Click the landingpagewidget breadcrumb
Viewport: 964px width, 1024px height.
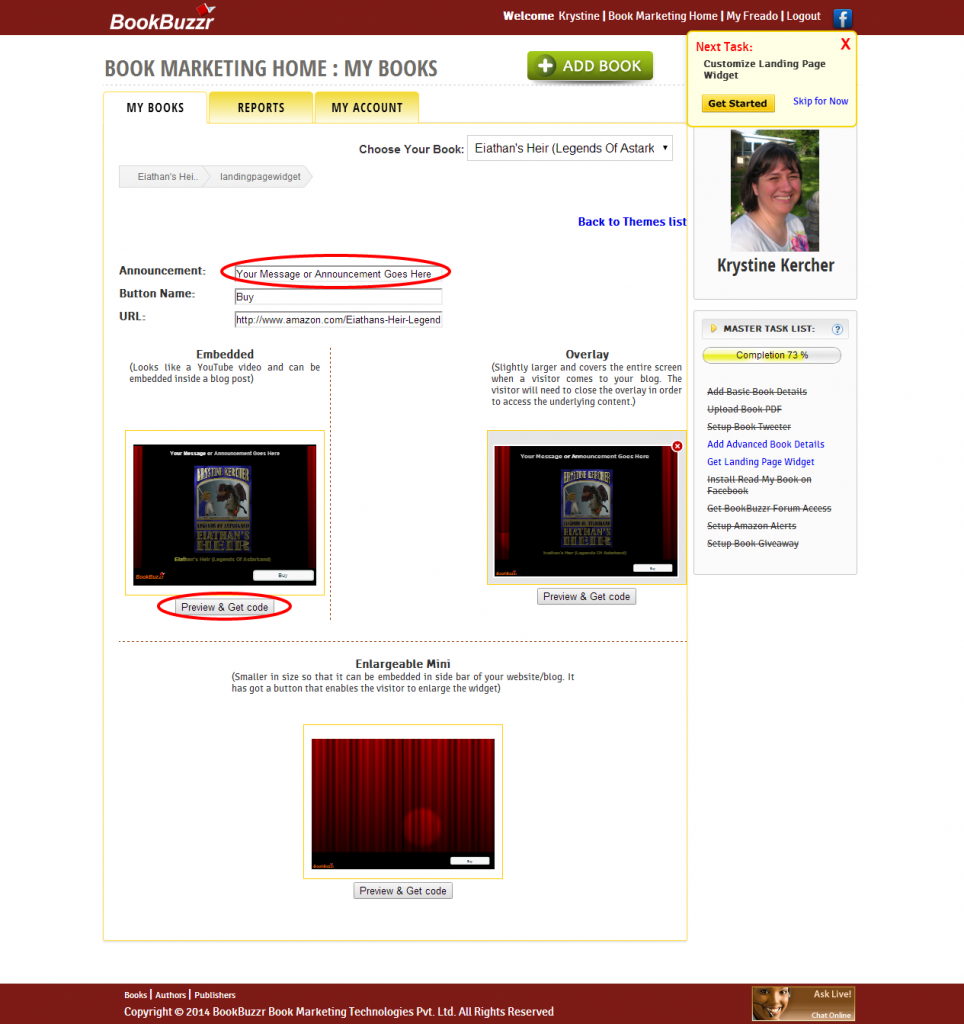[x=260, y=176]
